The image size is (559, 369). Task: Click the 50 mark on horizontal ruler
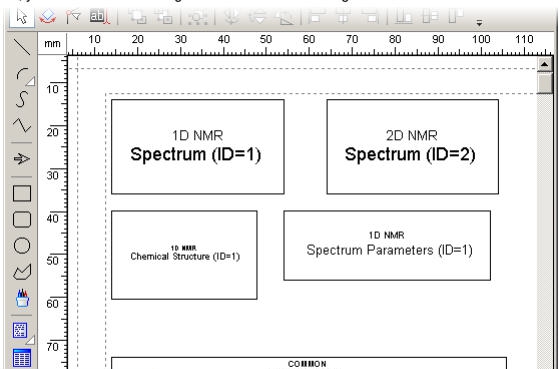[x=266, y=39]
